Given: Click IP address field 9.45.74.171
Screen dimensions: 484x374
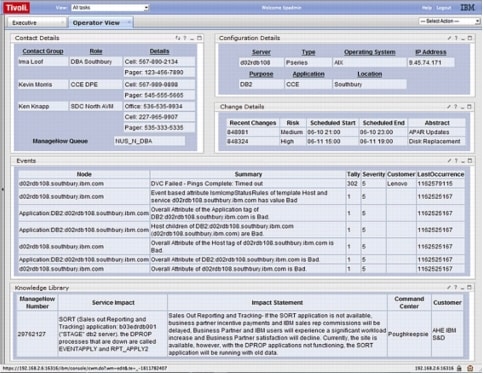Looking at the screenshot, I should click(x=431, y=63).
